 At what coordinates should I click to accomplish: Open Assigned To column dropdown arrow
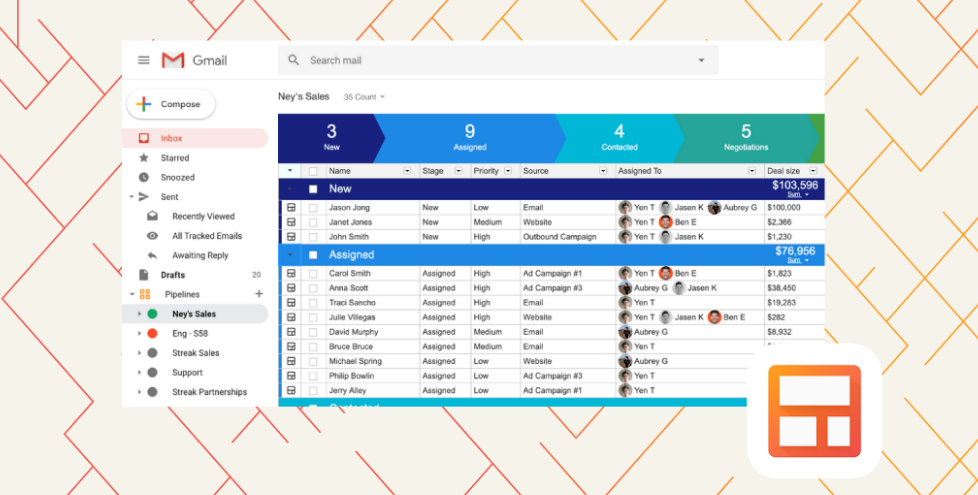pyautogui.click(x=752, y=171)
